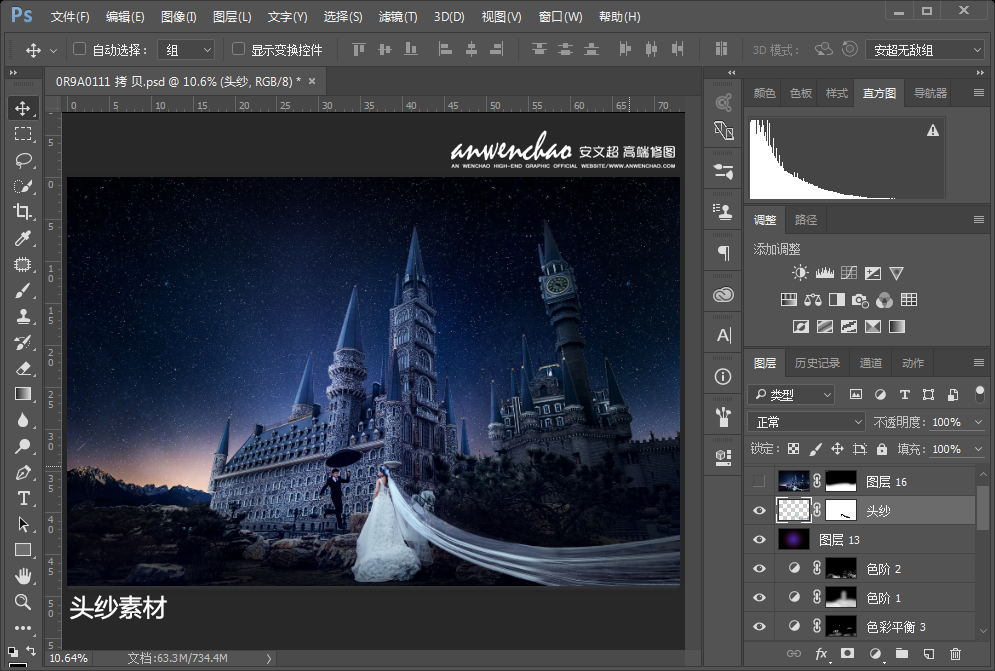Select the Blur tool
This screenshot has height=671, width=995.
(23, 420)
